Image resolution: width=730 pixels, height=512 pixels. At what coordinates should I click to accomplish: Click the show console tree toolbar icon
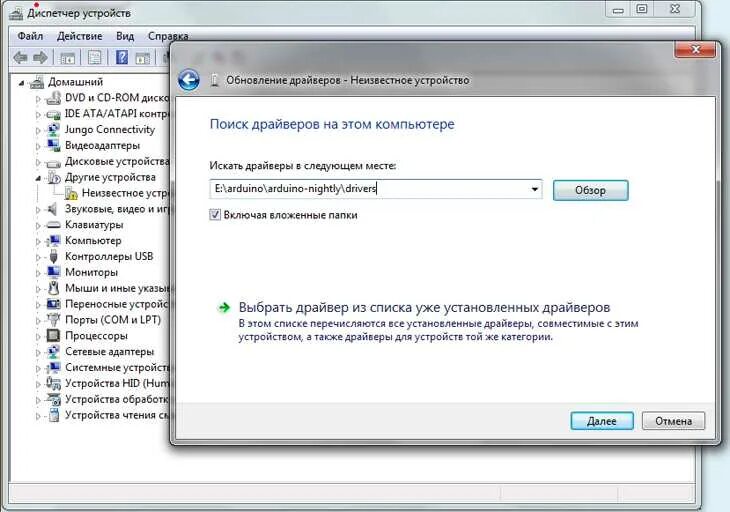[x=68, y=58]
